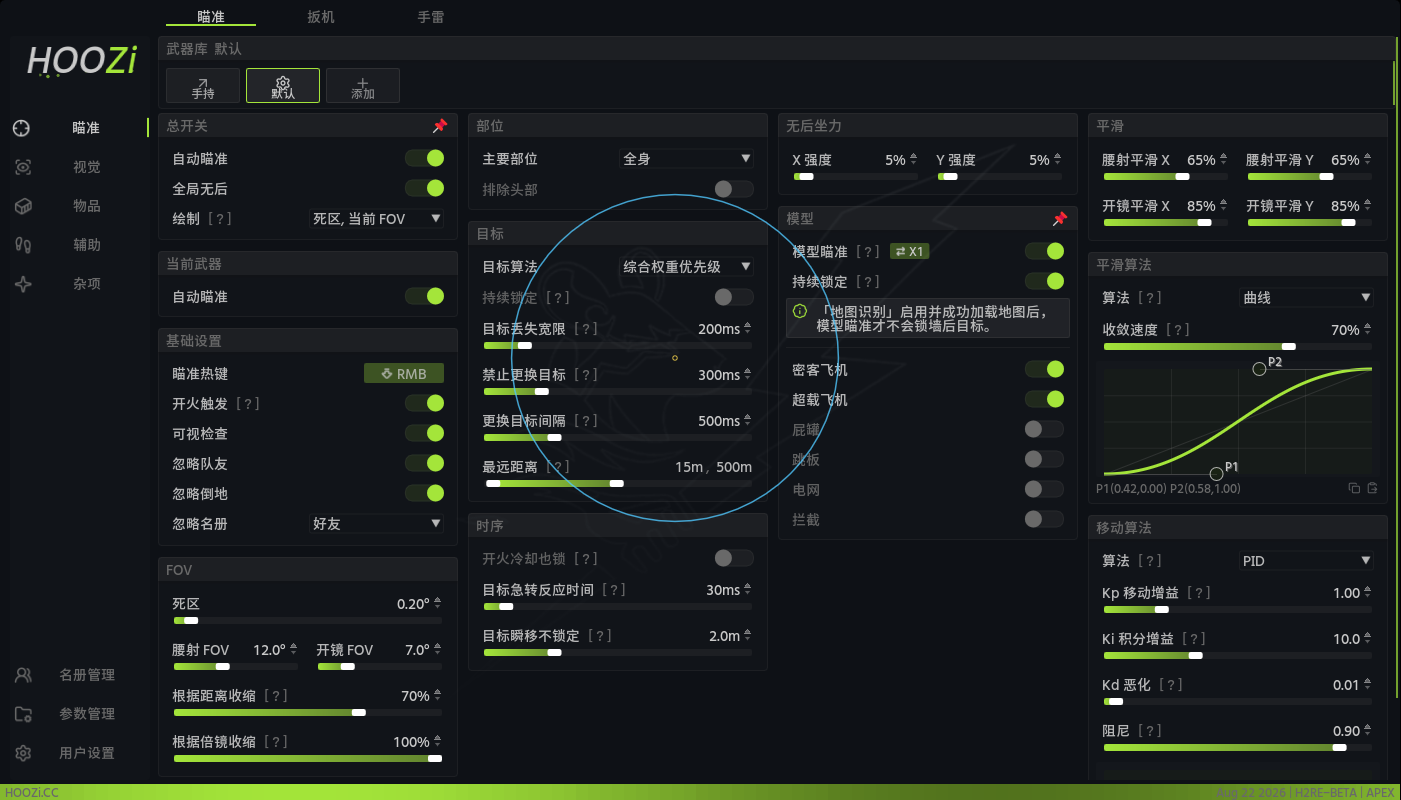The height and width of the screenshot is (800, 1401).
Task: Click the help [?] beside 模型瞄准
Action: [x=868, y=252]
